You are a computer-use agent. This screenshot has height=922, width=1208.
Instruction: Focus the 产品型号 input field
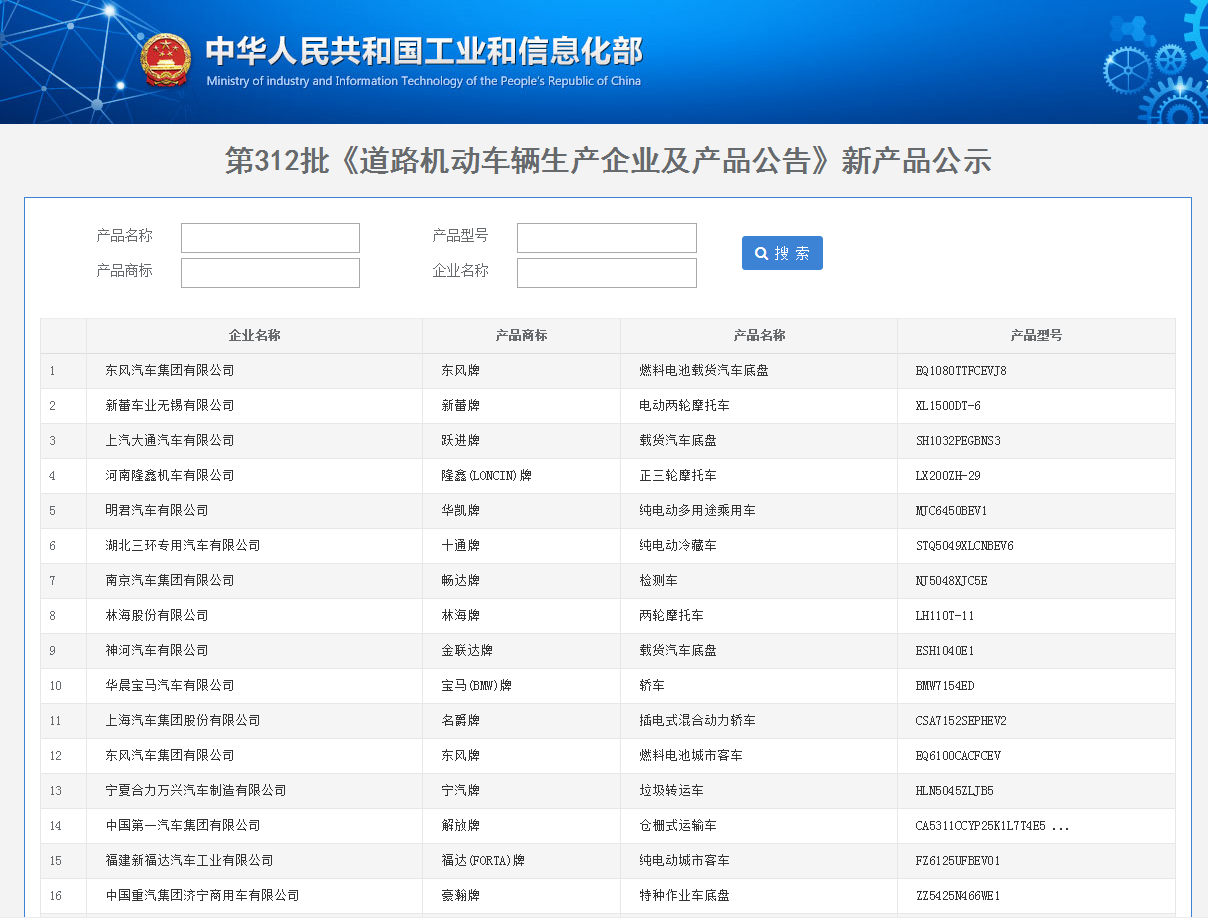tap(607, 238)
